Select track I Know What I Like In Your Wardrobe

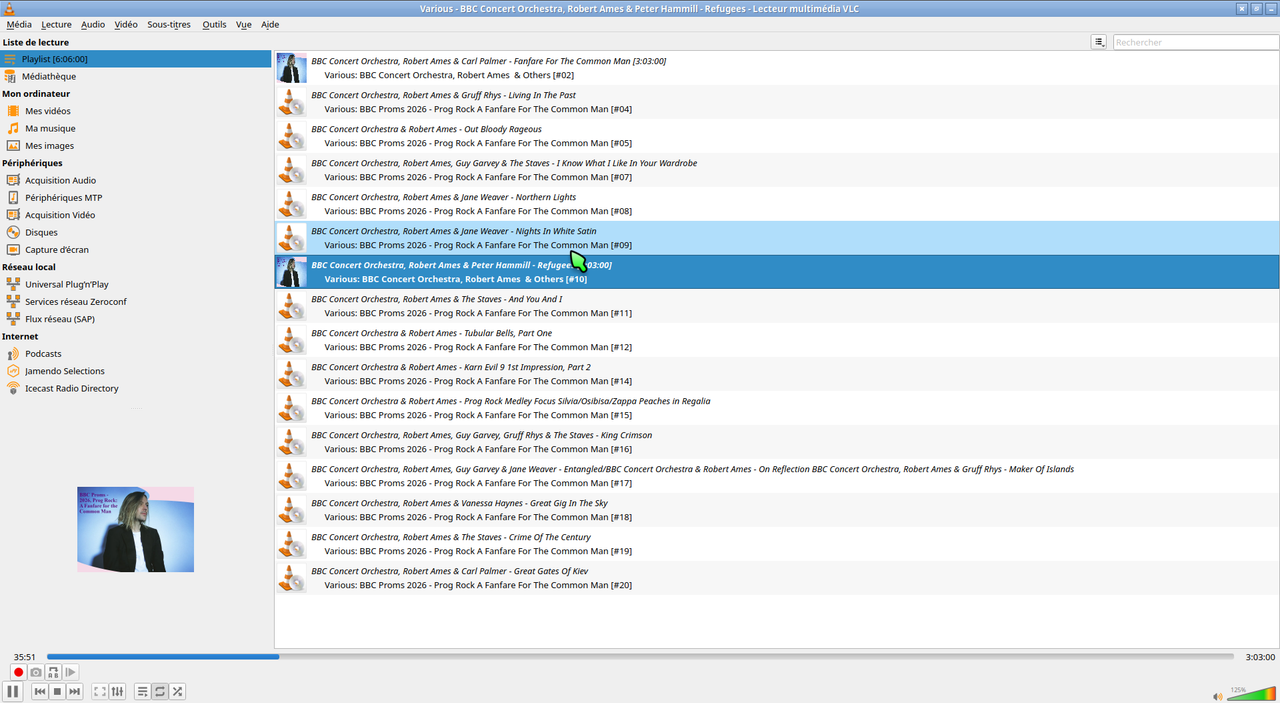tap(777, 170)
